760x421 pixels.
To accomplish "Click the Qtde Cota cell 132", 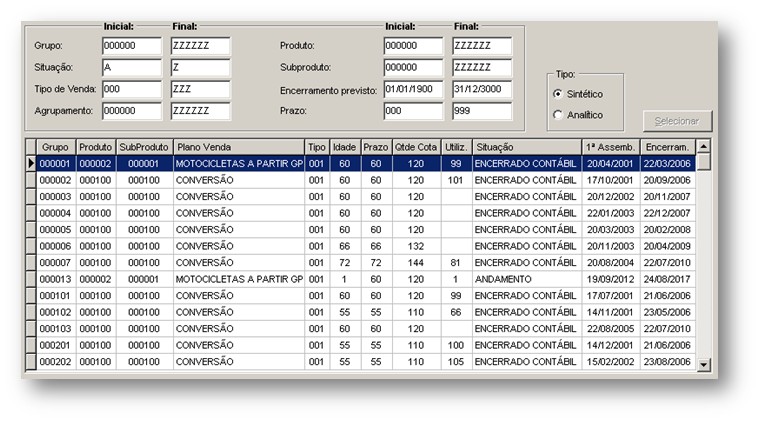I will pyautogui.click(x=416, y=246).
